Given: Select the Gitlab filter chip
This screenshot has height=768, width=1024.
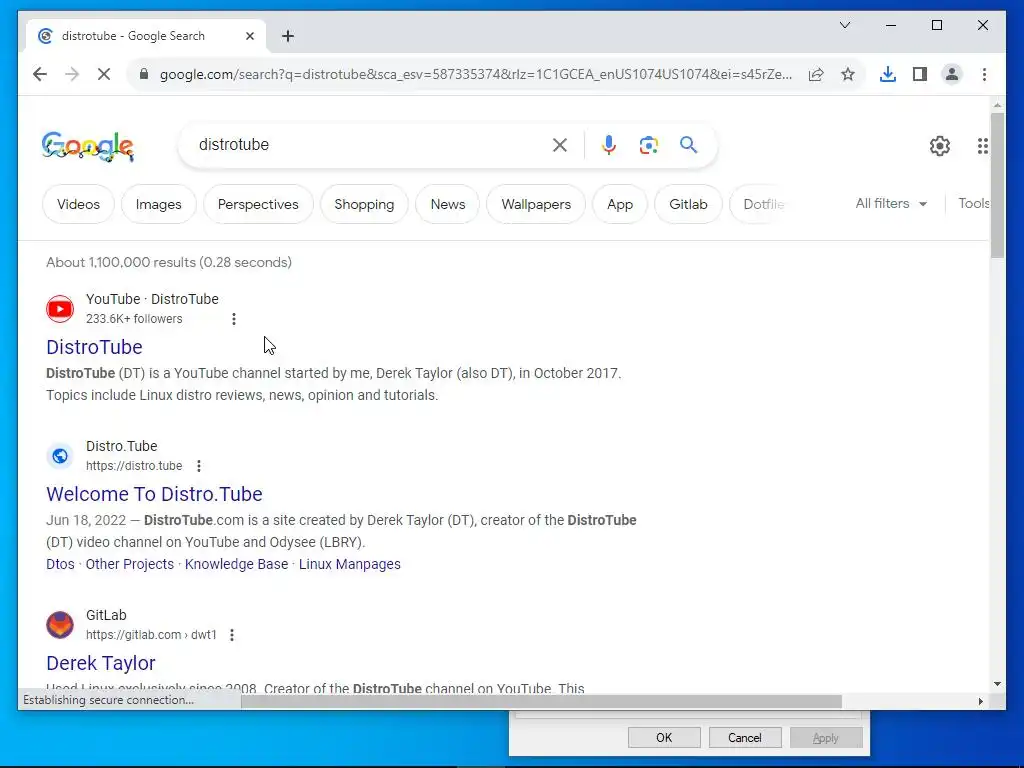Looking at the screenshot, I should [x=688, y=204].
